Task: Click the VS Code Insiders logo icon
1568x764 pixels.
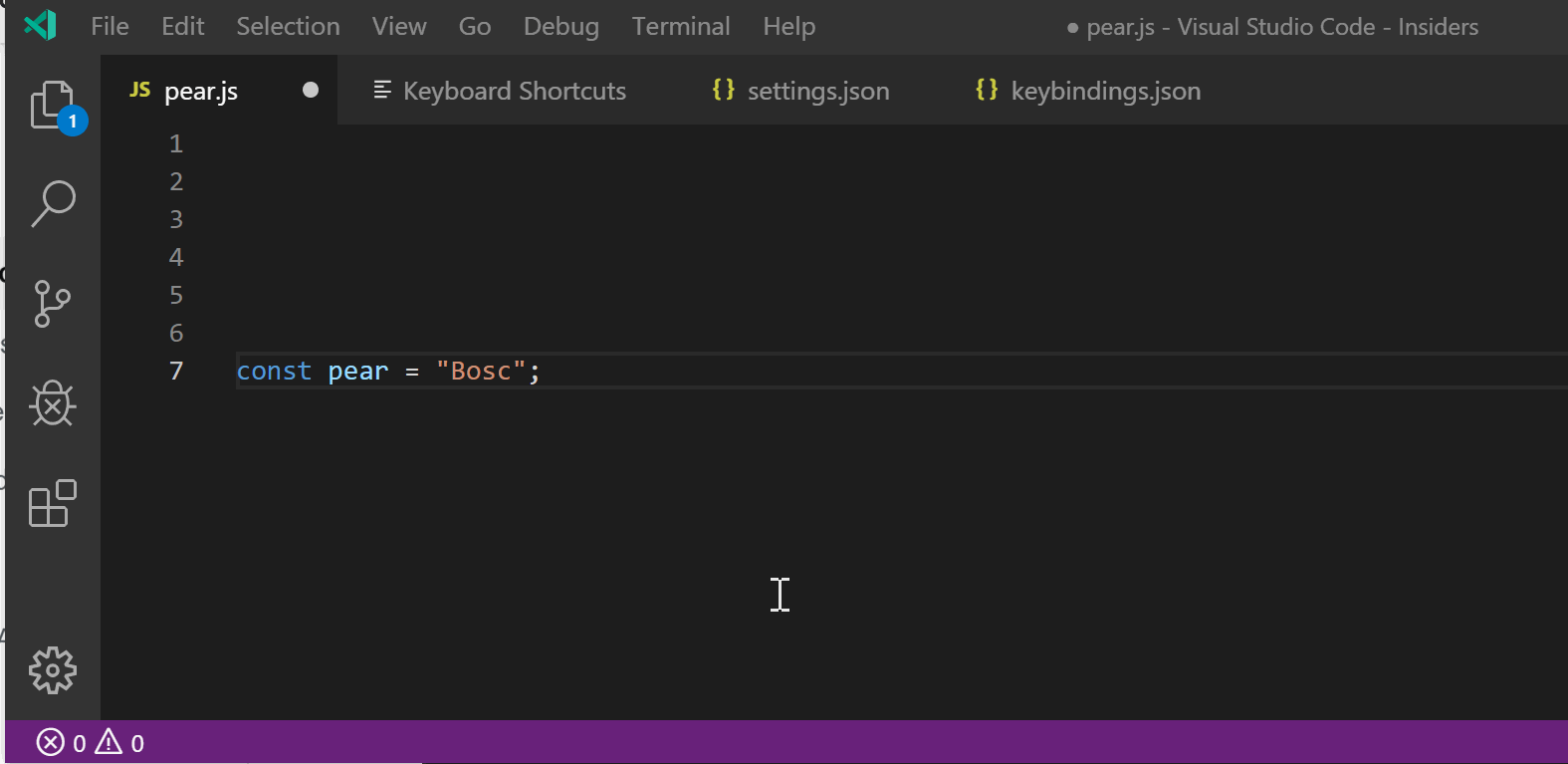Action: (x=40, y=25)
